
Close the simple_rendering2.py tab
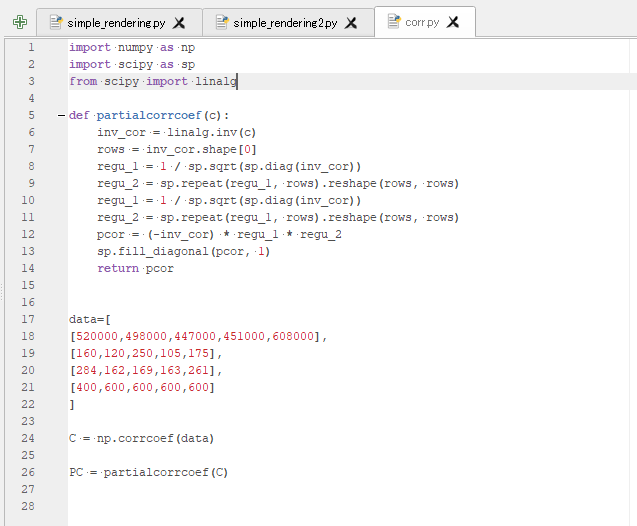coord(351,22)
